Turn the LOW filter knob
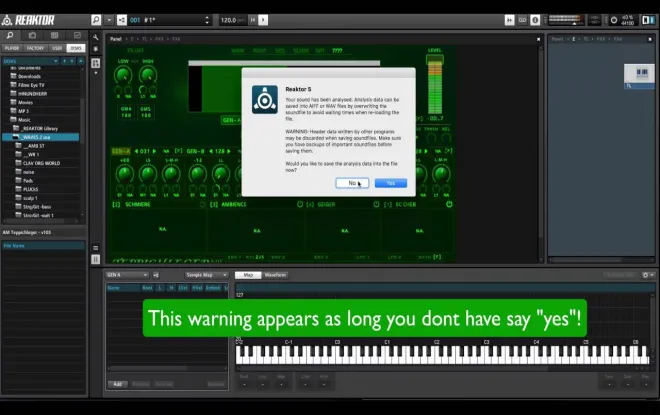The width and height of the screenshot is (660, 415). point(123,75)
